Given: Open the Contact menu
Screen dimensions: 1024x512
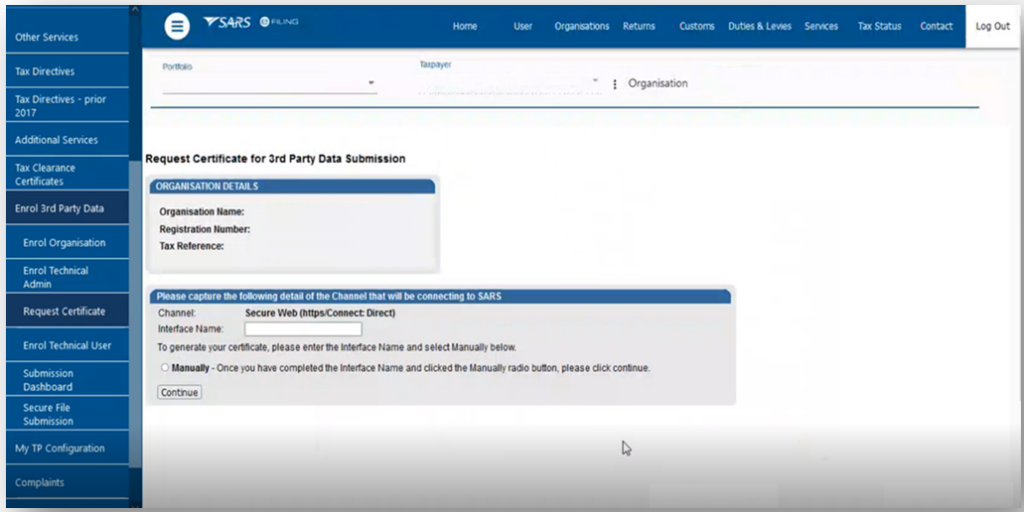Looking at the screenshot, I should pos(936,27).
